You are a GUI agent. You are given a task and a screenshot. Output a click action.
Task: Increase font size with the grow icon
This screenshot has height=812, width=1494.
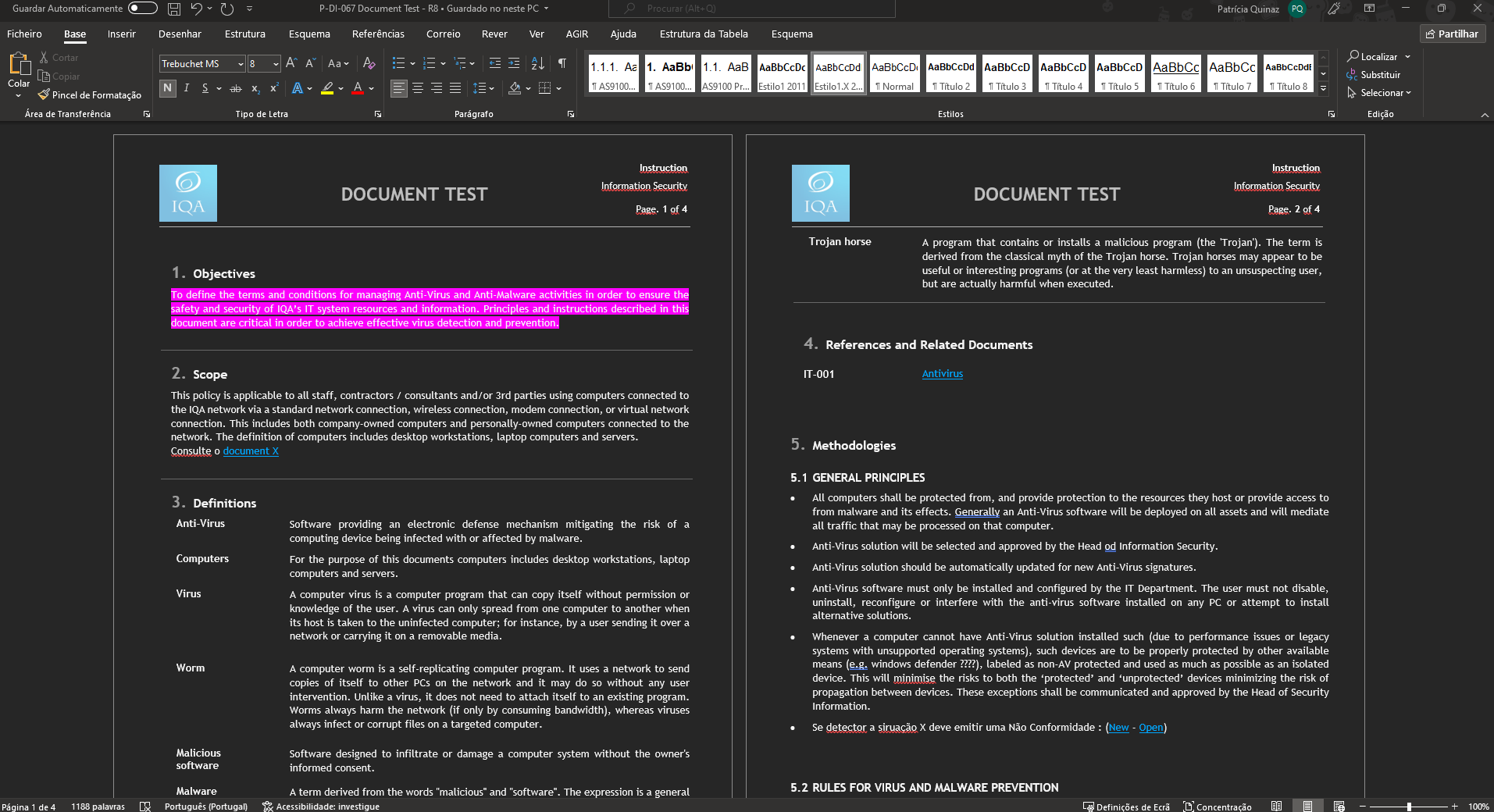(x=291, y=63)
